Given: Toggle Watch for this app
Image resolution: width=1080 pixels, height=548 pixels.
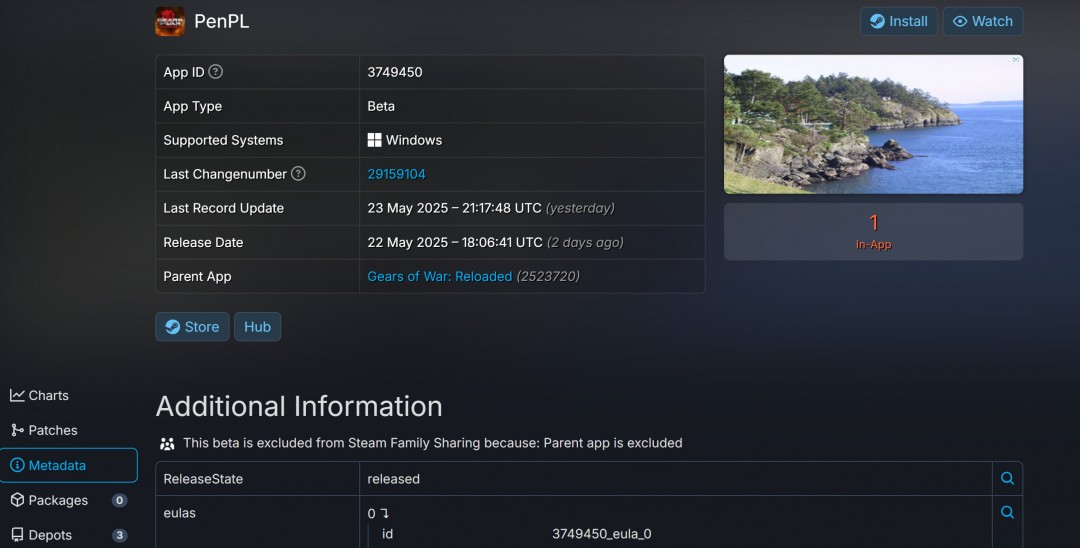Looking at the screenshot, I should (x=982, y=21).
